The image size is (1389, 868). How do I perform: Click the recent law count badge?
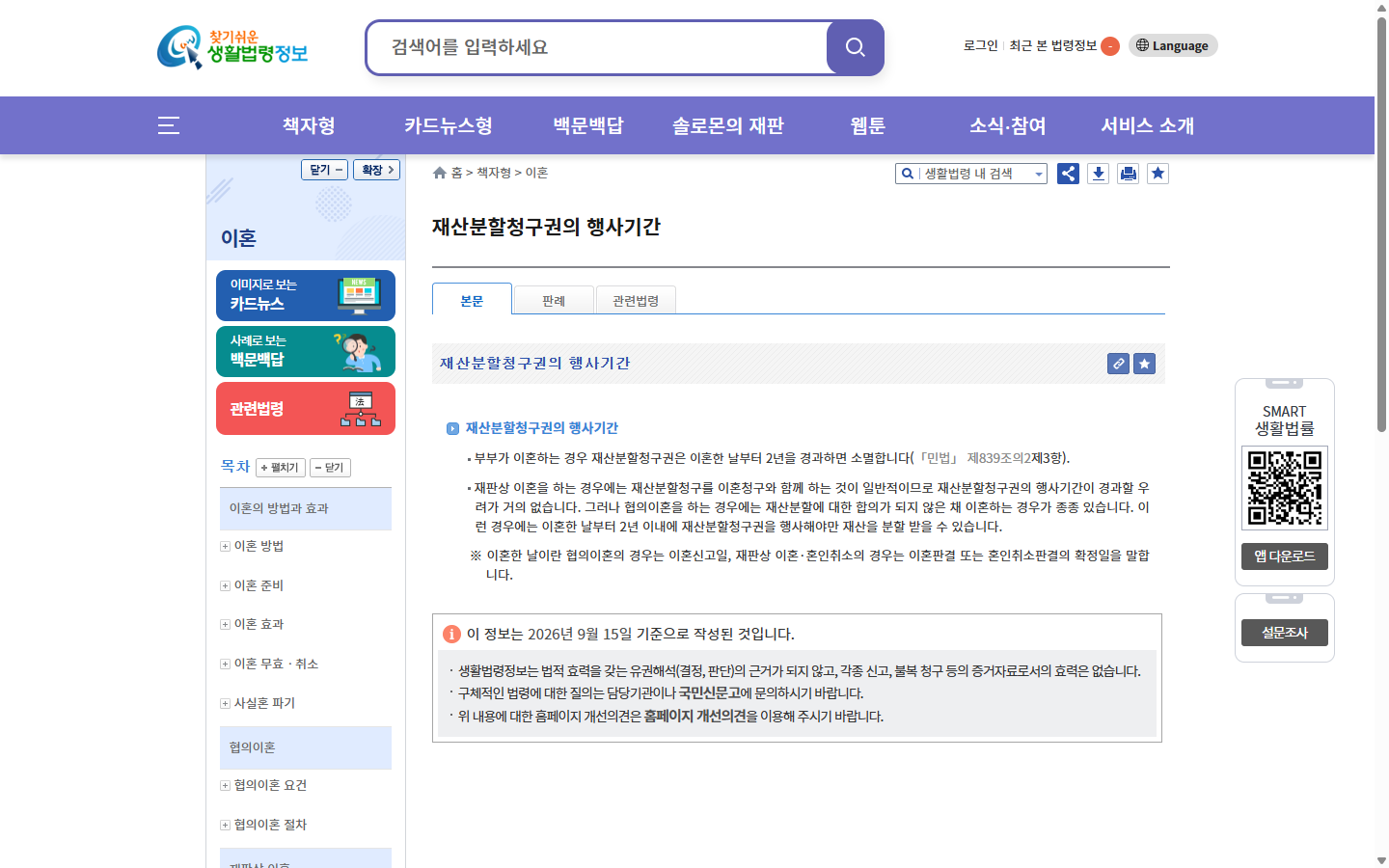tap(1110, 46)
